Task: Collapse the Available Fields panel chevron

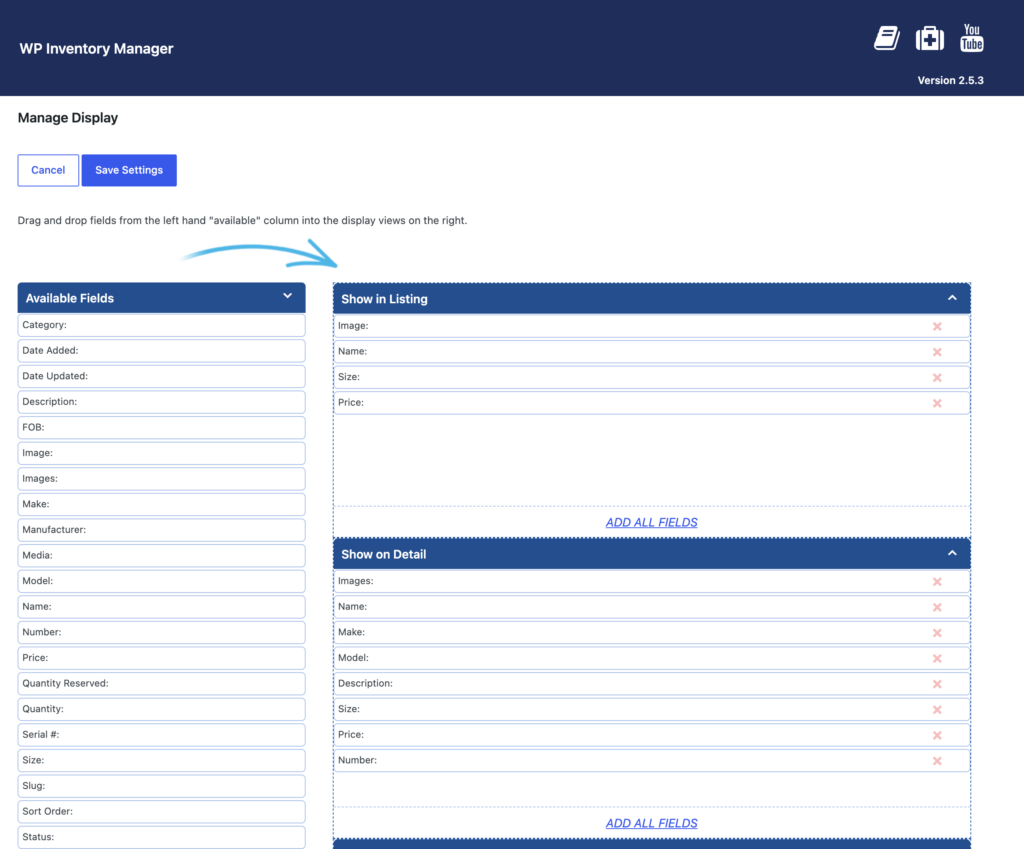Action: tap(287, 296)
